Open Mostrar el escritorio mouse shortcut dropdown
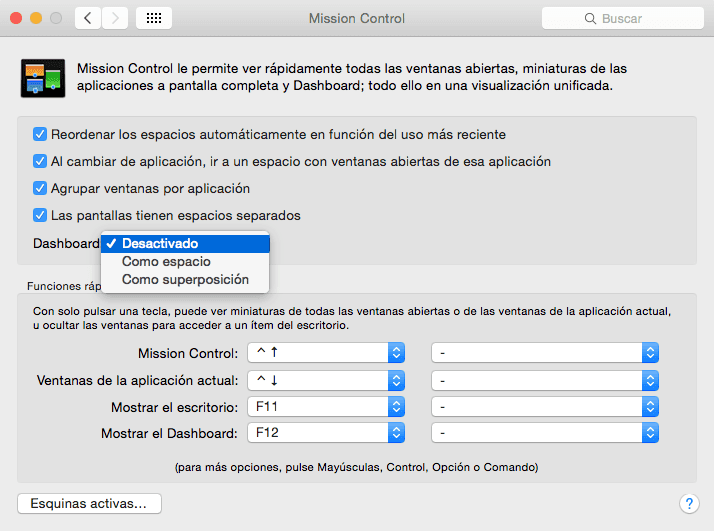 pos(545,407)
